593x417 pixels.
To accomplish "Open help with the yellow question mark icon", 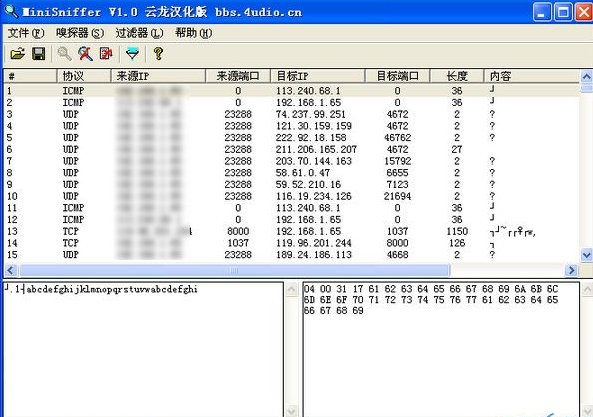I will tap(158, 54).
